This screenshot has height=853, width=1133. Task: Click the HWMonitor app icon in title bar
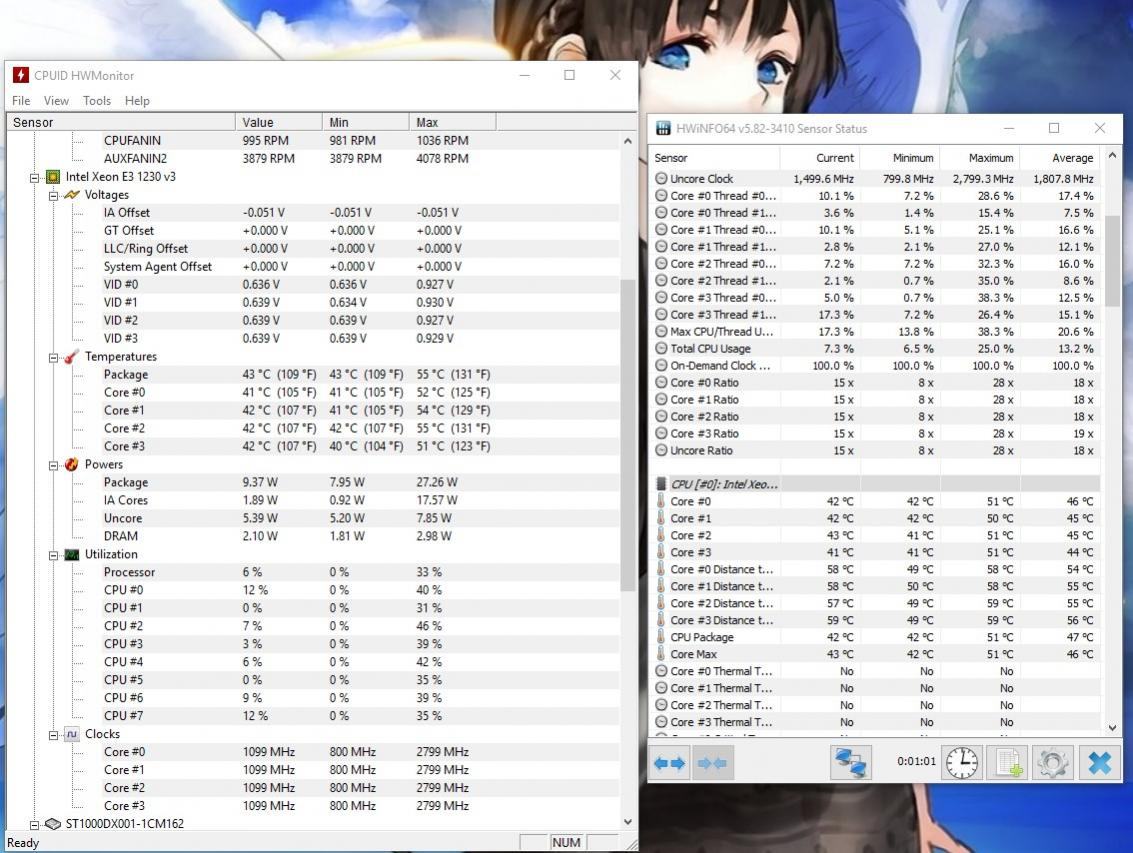pyautogui.click(x=21, y=75)
